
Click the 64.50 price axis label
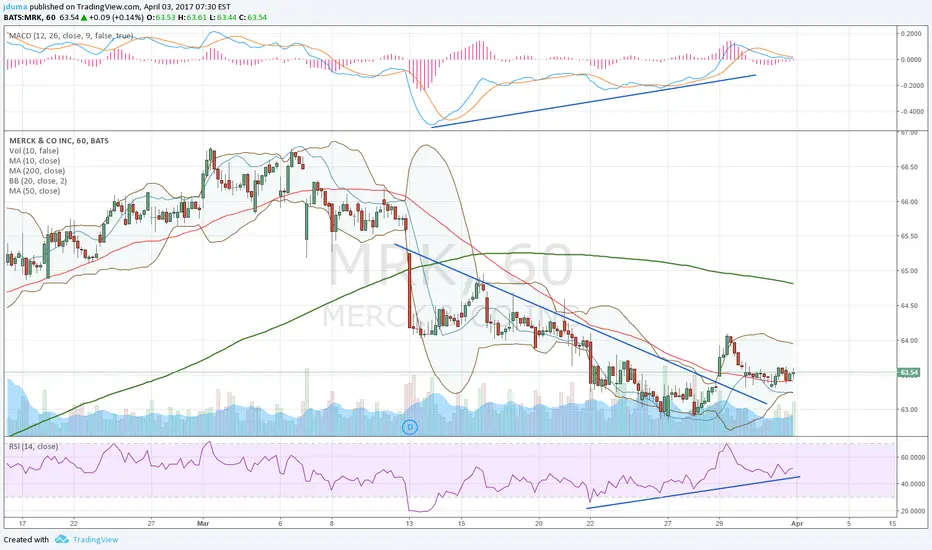(x=910, y=306)
